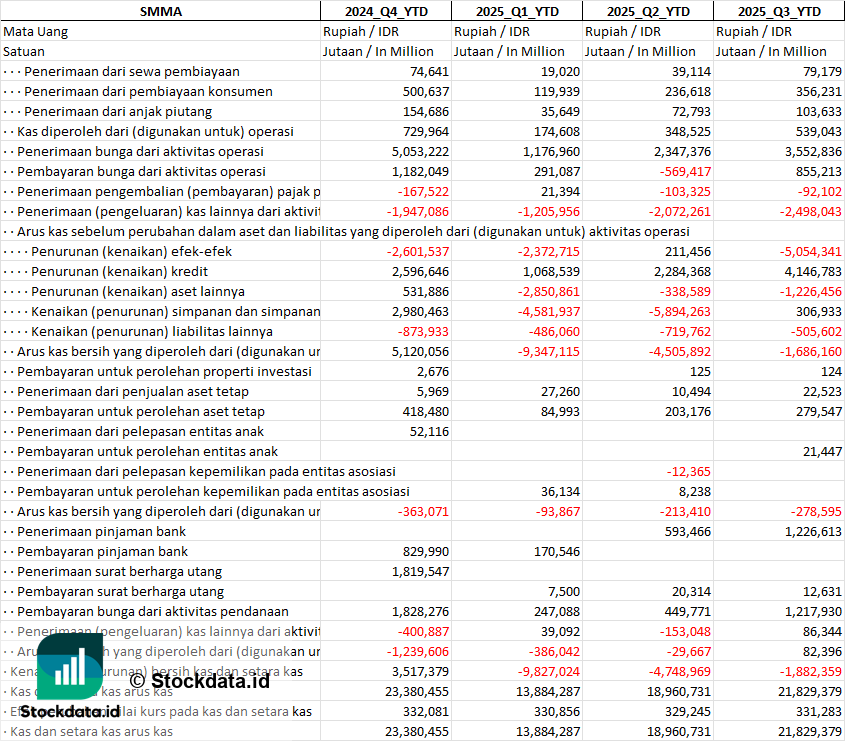Screen dimensions: 845x741
Task: Select Penerimaan dari penjualan aset tetap label
Action: pos(133,391)
